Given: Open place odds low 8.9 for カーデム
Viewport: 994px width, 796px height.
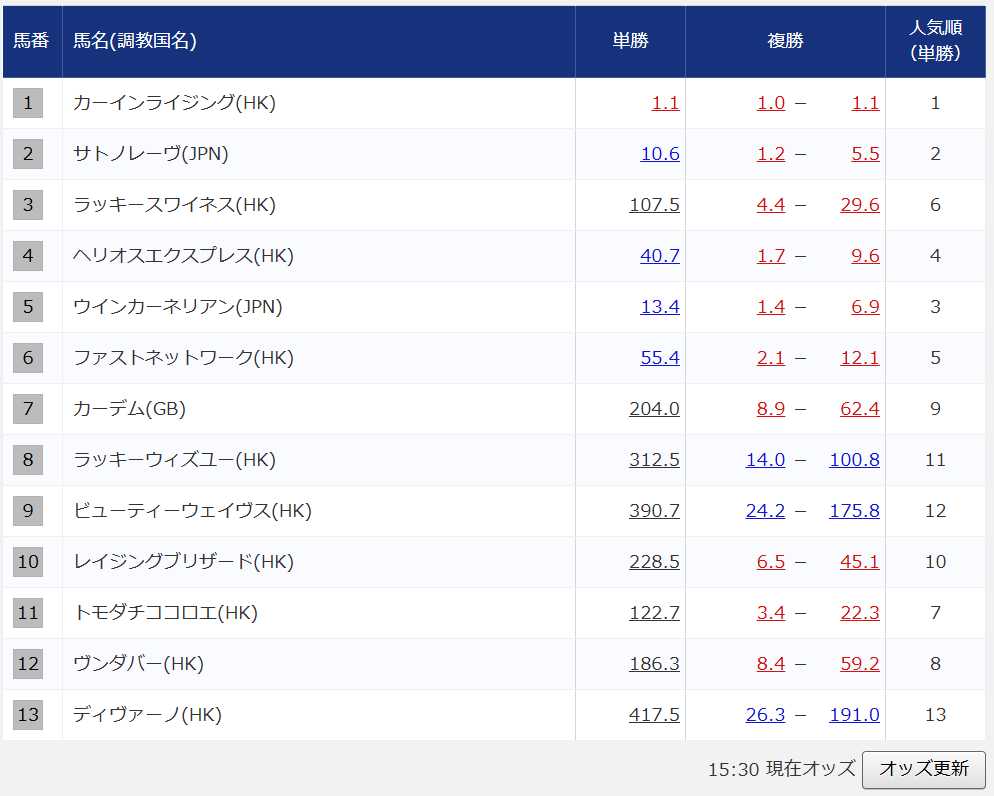Looking at the screenshot, I should tap(771, 409).
